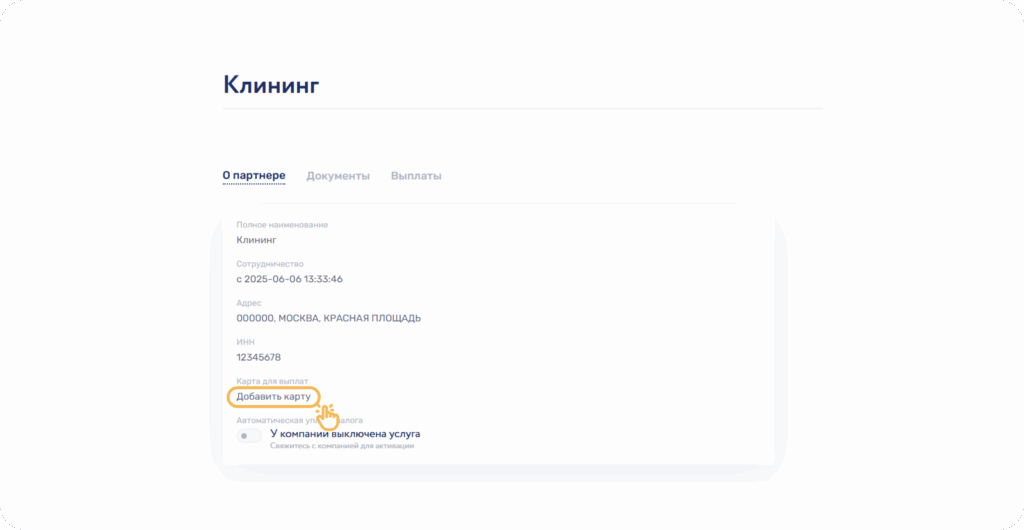Viewport: 1024px width, 530px height.
Task: Click the ИНН field label
Action: pyautogui.click(x=245, y=342)
